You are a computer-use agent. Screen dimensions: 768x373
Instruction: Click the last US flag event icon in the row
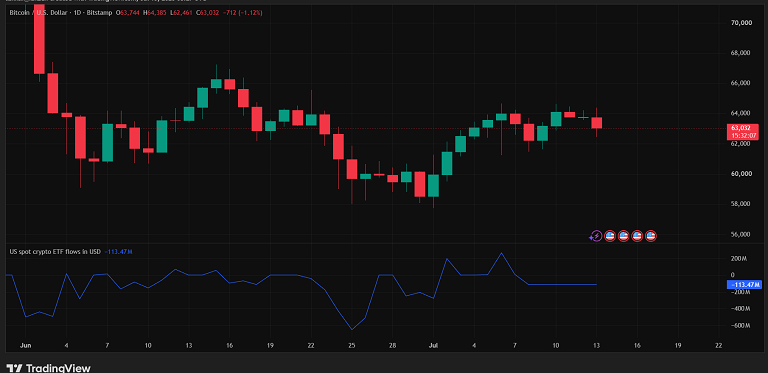click(650, 236)
